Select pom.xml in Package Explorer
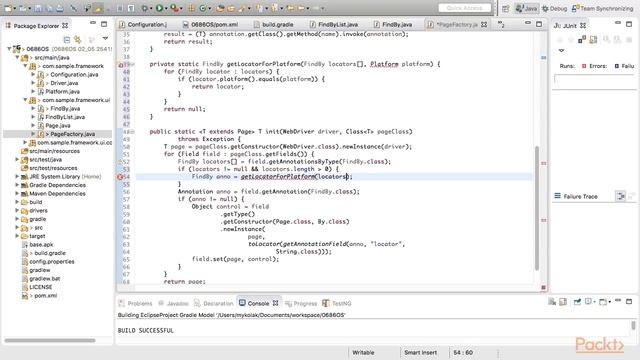 45,296
